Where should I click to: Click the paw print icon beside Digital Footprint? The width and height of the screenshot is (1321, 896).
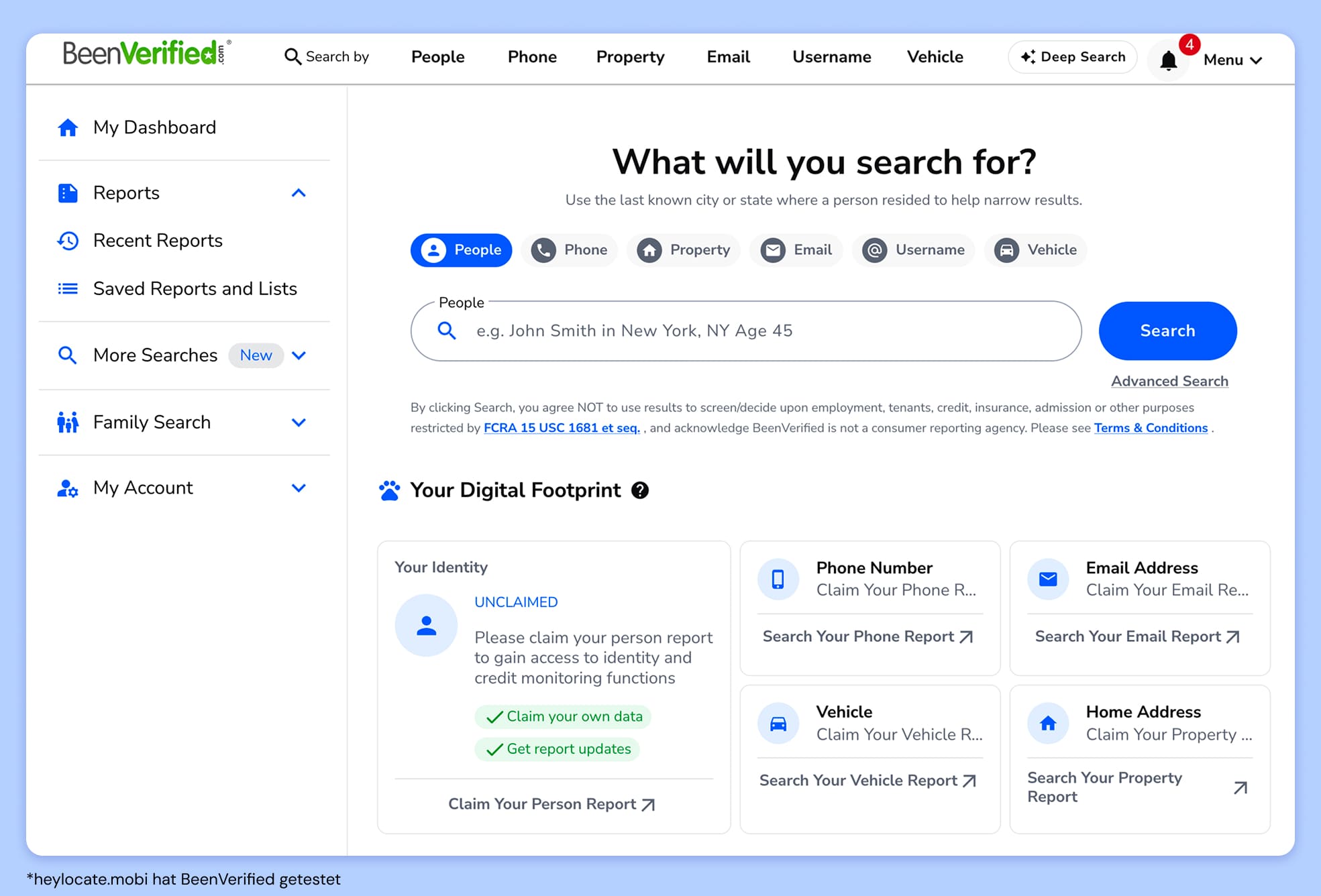pyautogui.click(x=389, y=490)
